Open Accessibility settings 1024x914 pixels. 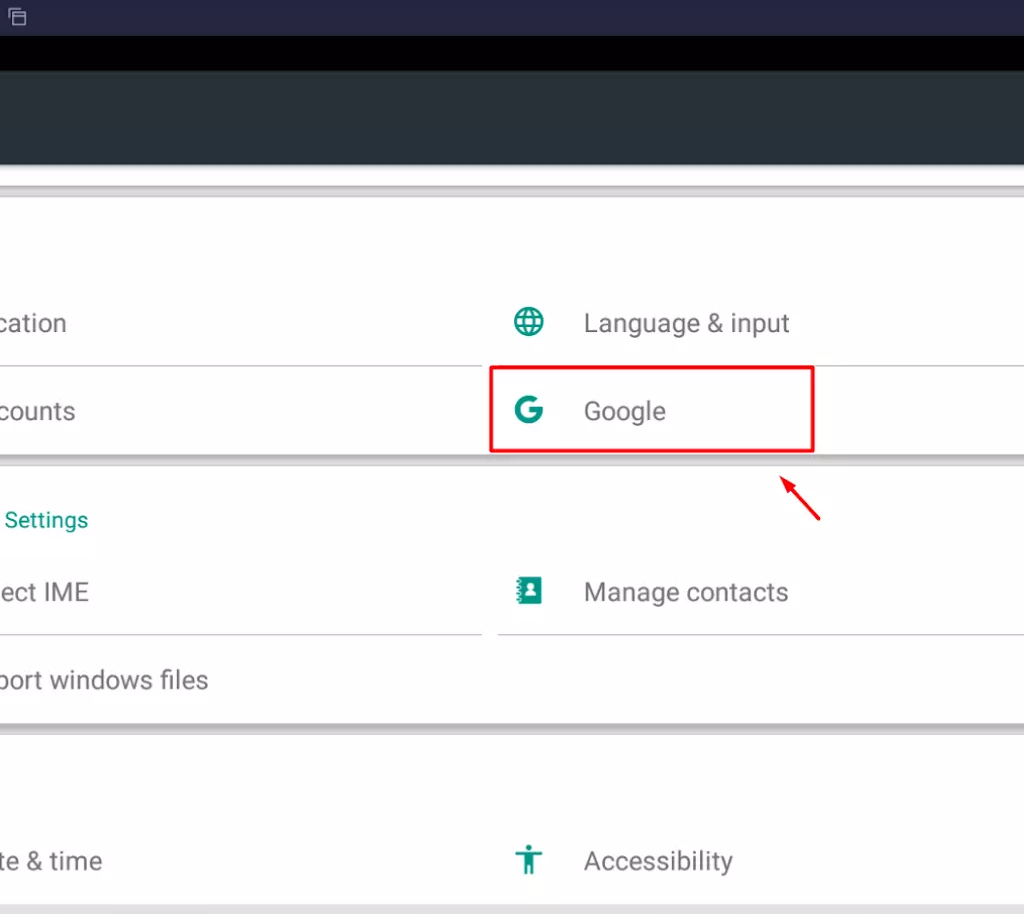click(760, 860)
